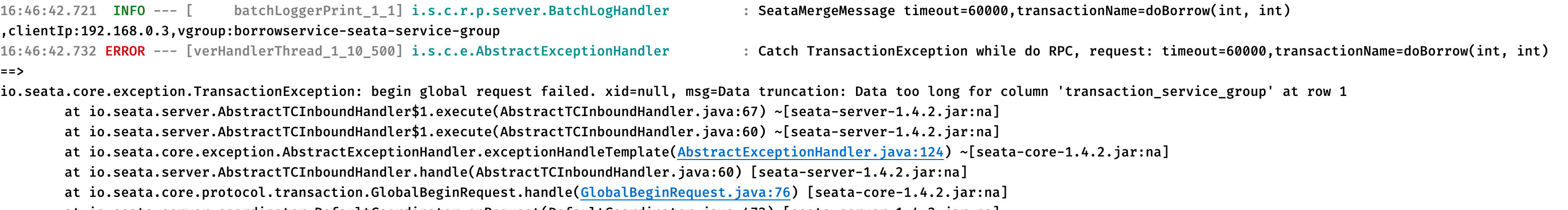The height and width of the screenshot is (210, 1568).
Task: Click the i.s.c.r.p.server.BatchLogHandler logger name
Action: tap(540, 11)
